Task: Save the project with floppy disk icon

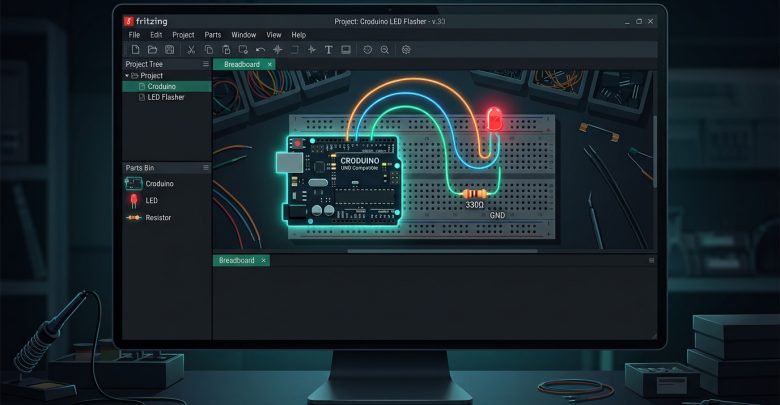Action: tap(170, 49)
